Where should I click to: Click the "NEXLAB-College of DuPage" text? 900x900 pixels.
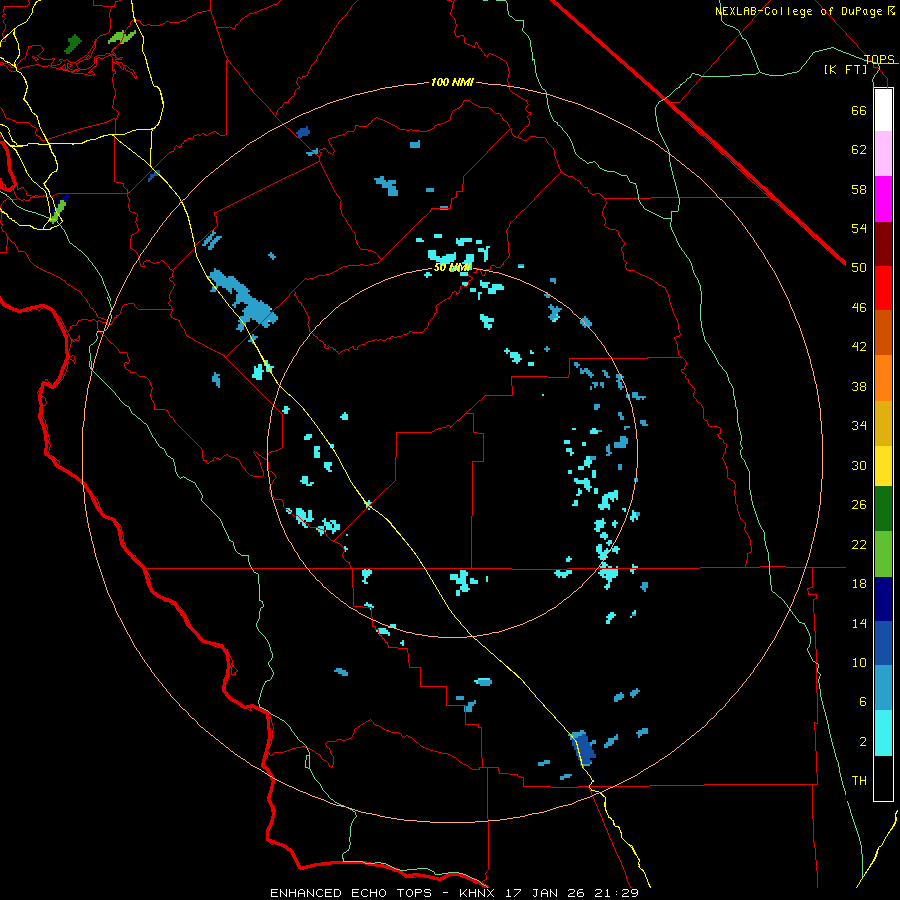[x=800, y=11]
